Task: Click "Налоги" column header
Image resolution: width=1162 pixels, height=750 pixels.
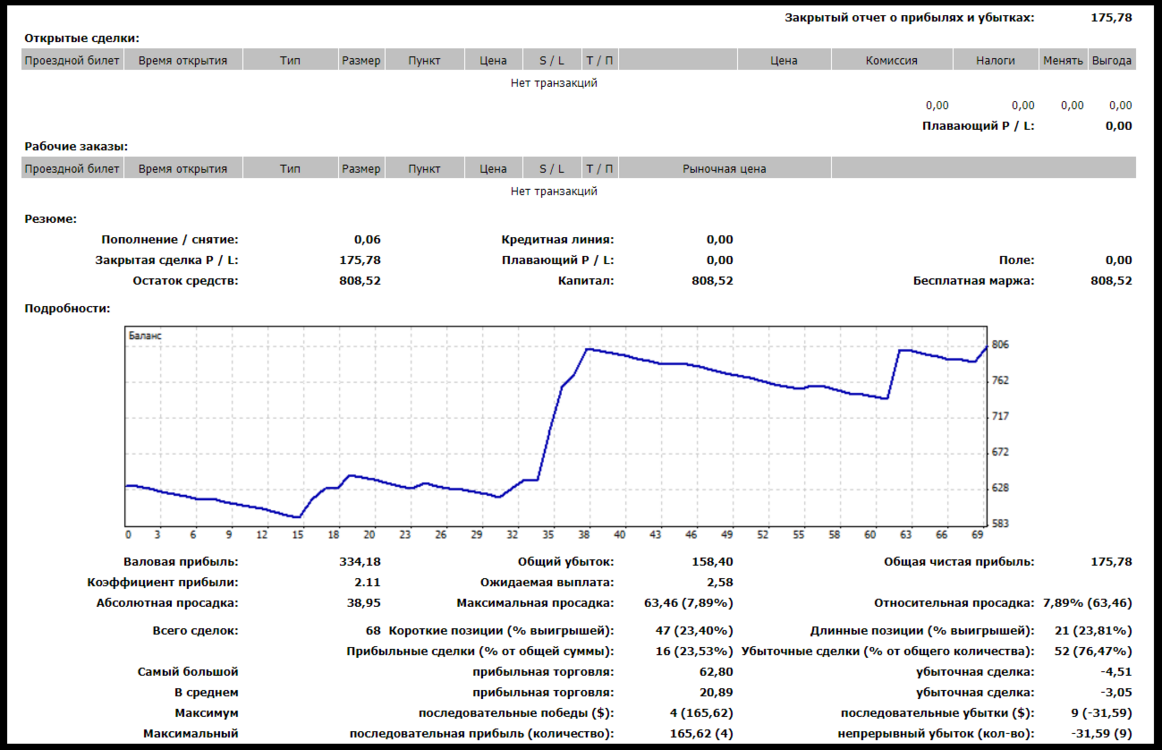Action: (x=995, y=61)
